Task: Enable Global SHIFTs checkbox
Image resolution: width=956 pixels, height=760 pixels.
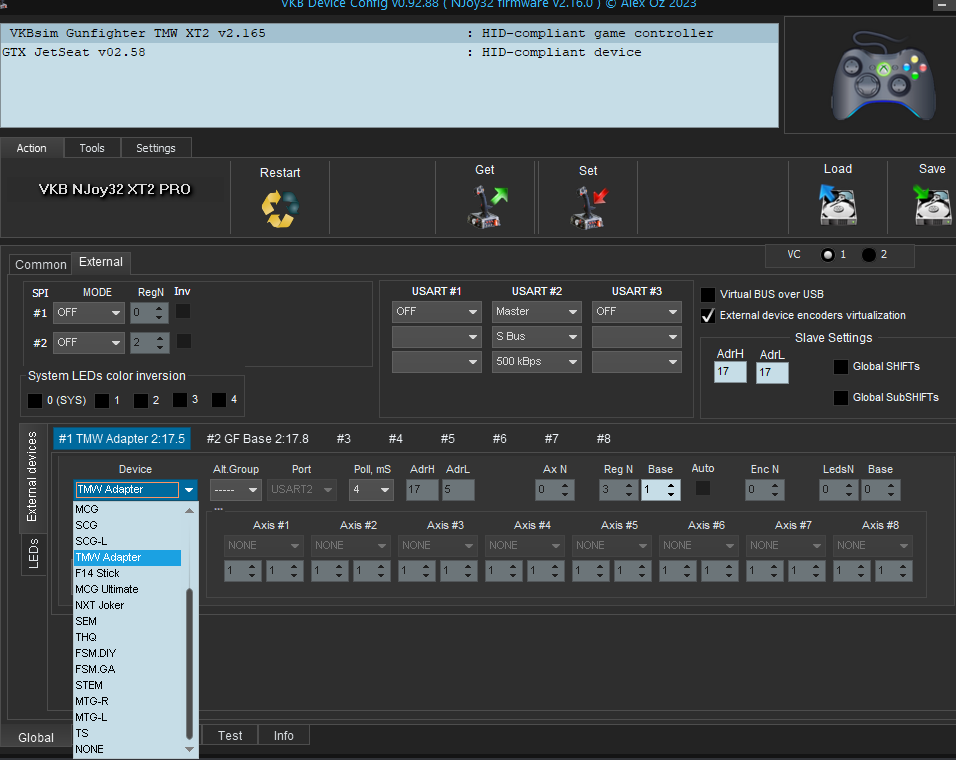Action: coord(841,366)
